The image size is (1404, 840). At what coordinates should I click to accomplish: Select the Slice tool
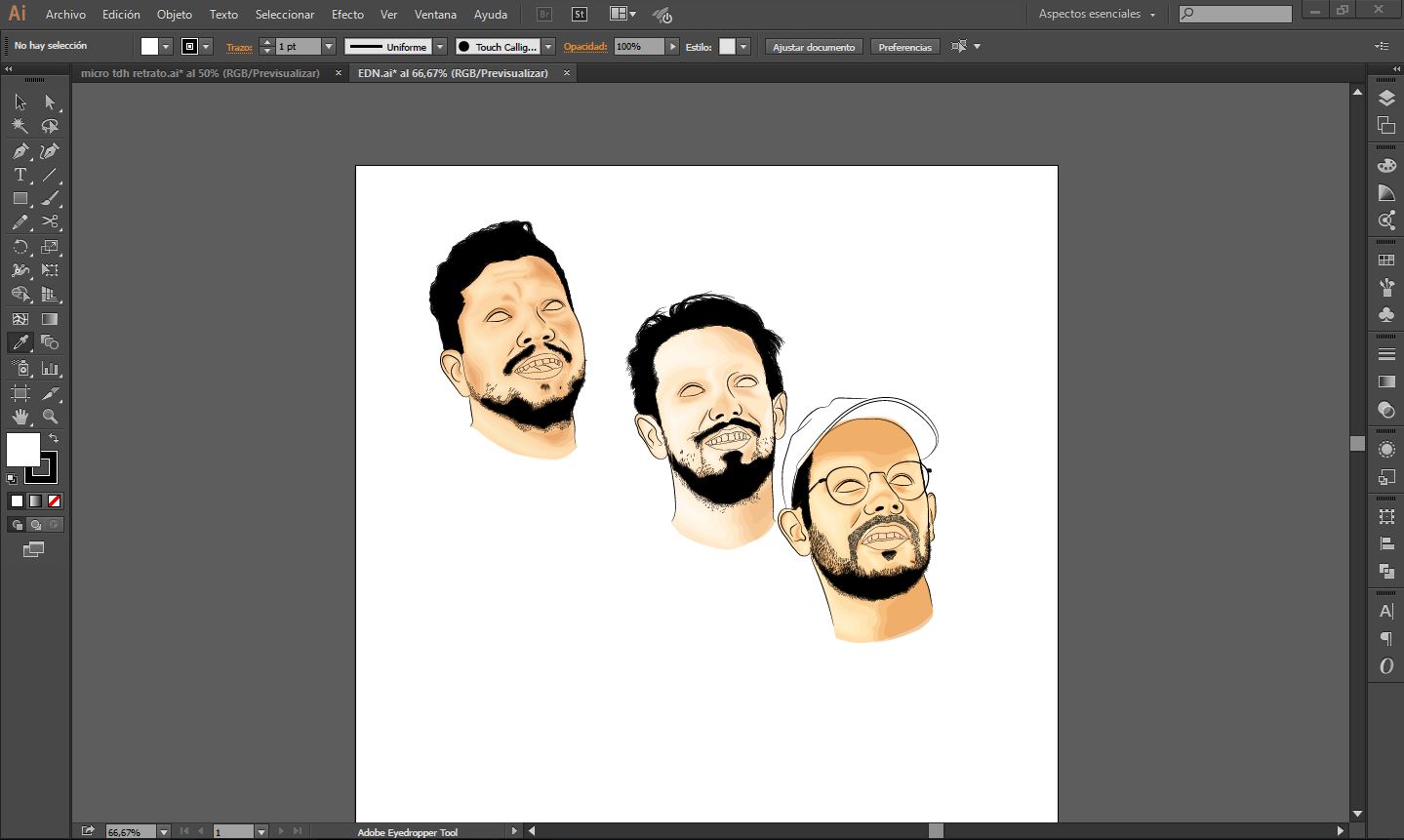50,393
